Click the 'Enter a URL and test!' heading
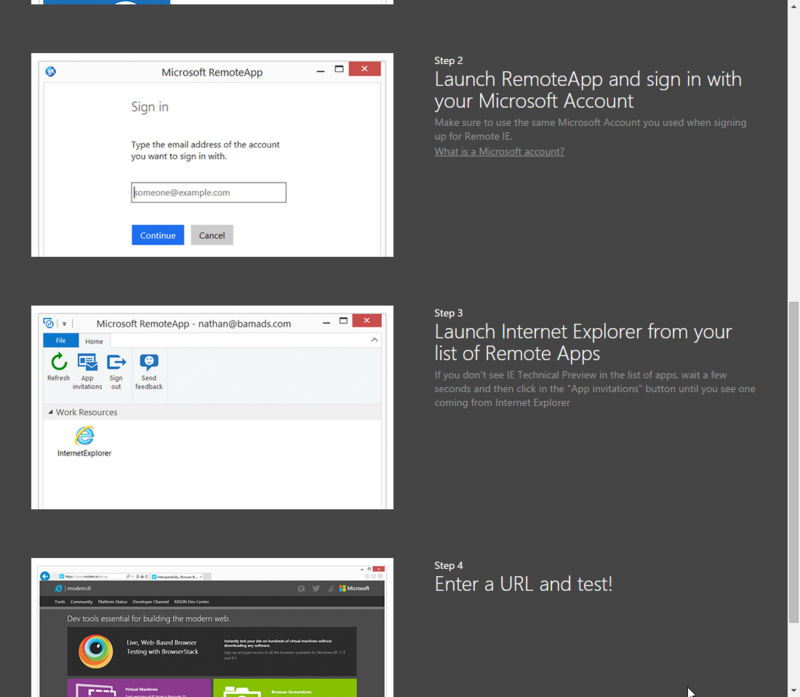The height and width of the screenshot is (697, 800). click(x=523, y=584)
